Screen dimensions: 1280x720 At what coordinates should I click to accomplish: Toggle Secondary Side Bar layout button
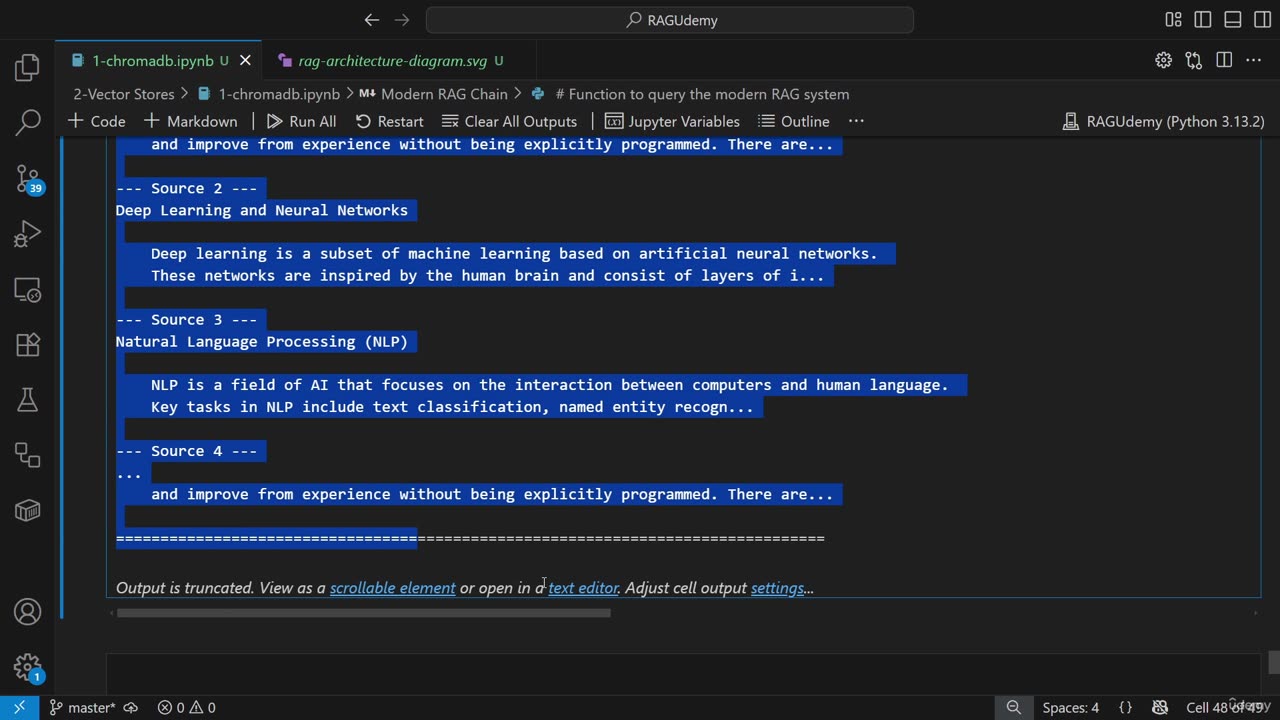1262,20
